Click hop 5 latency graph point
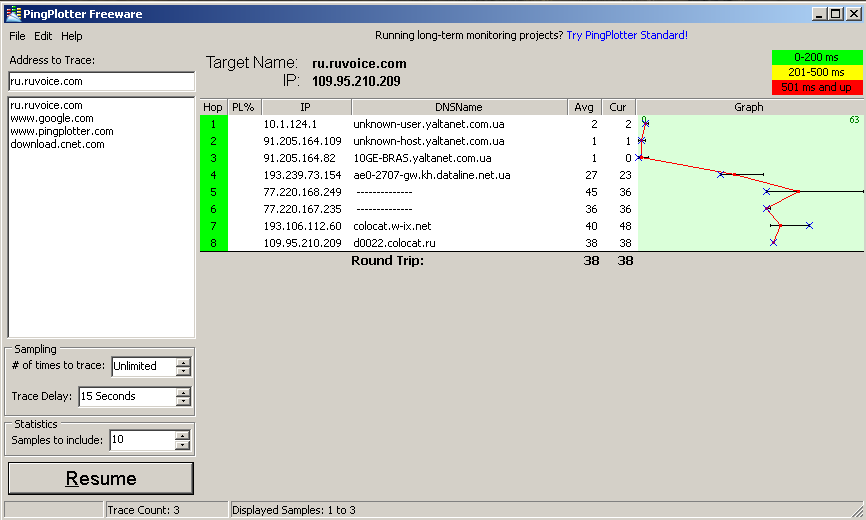This screenshot has width=866, height=520. [799, 192]
